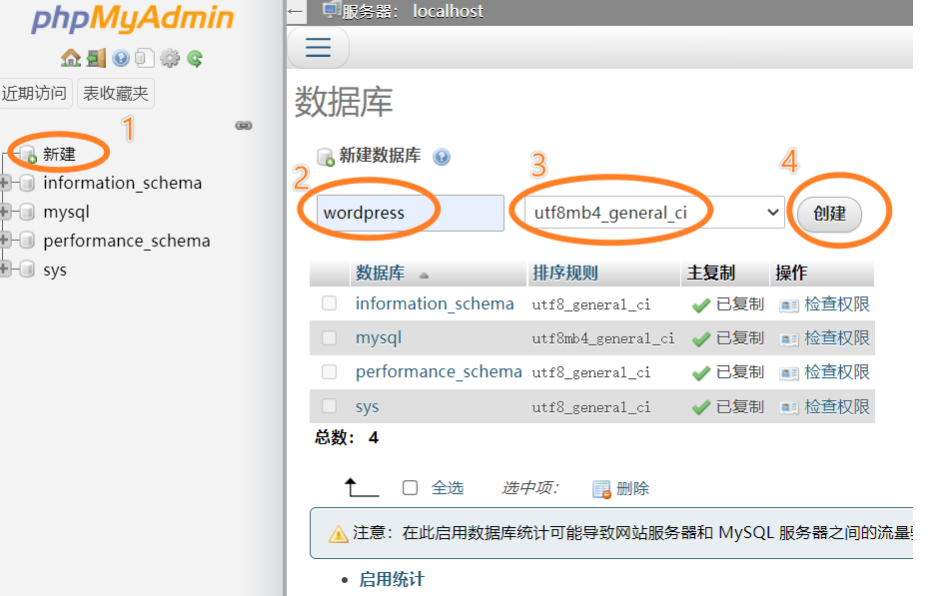
Task: Click the 总数: 4 total text
Action: tap(346, 438)
